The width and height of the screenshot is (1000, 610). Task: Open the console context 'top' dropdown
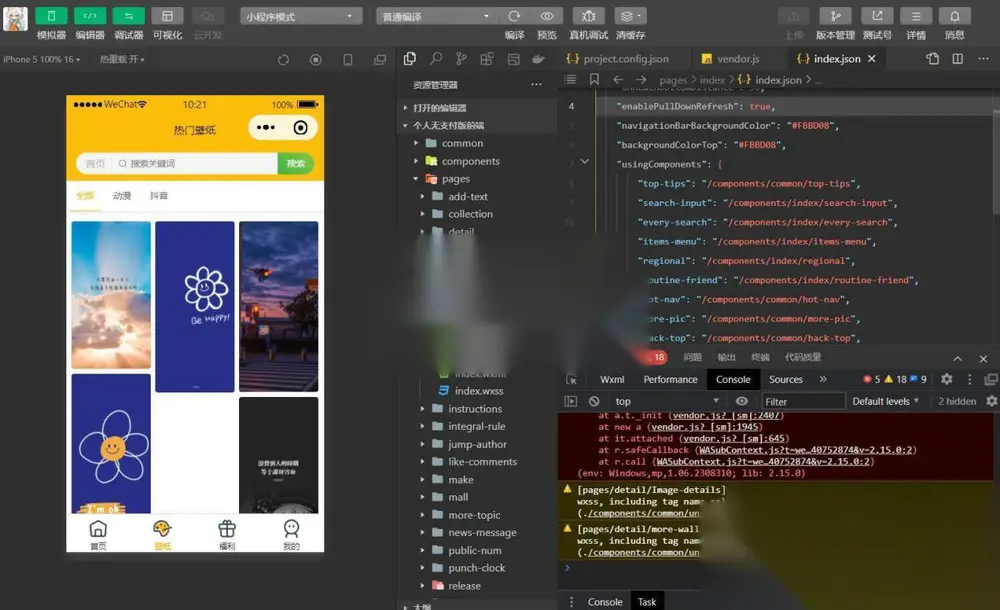667,401
